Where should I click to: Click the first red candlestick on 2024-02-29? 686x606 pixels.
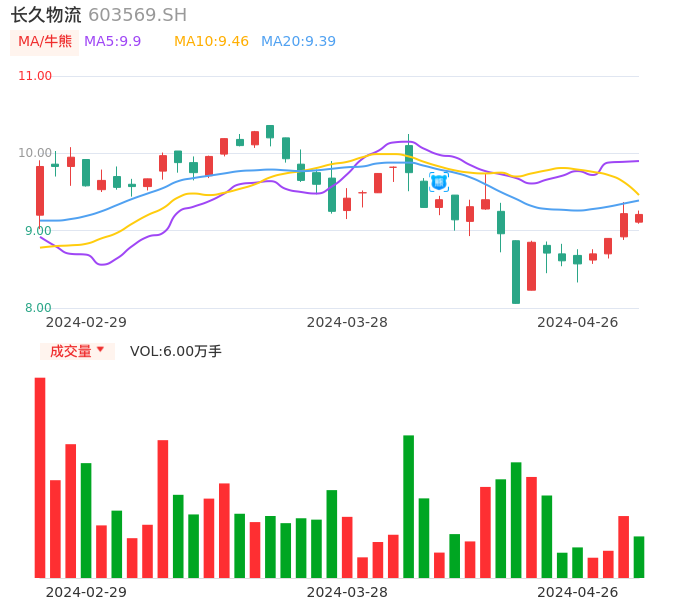40,190
